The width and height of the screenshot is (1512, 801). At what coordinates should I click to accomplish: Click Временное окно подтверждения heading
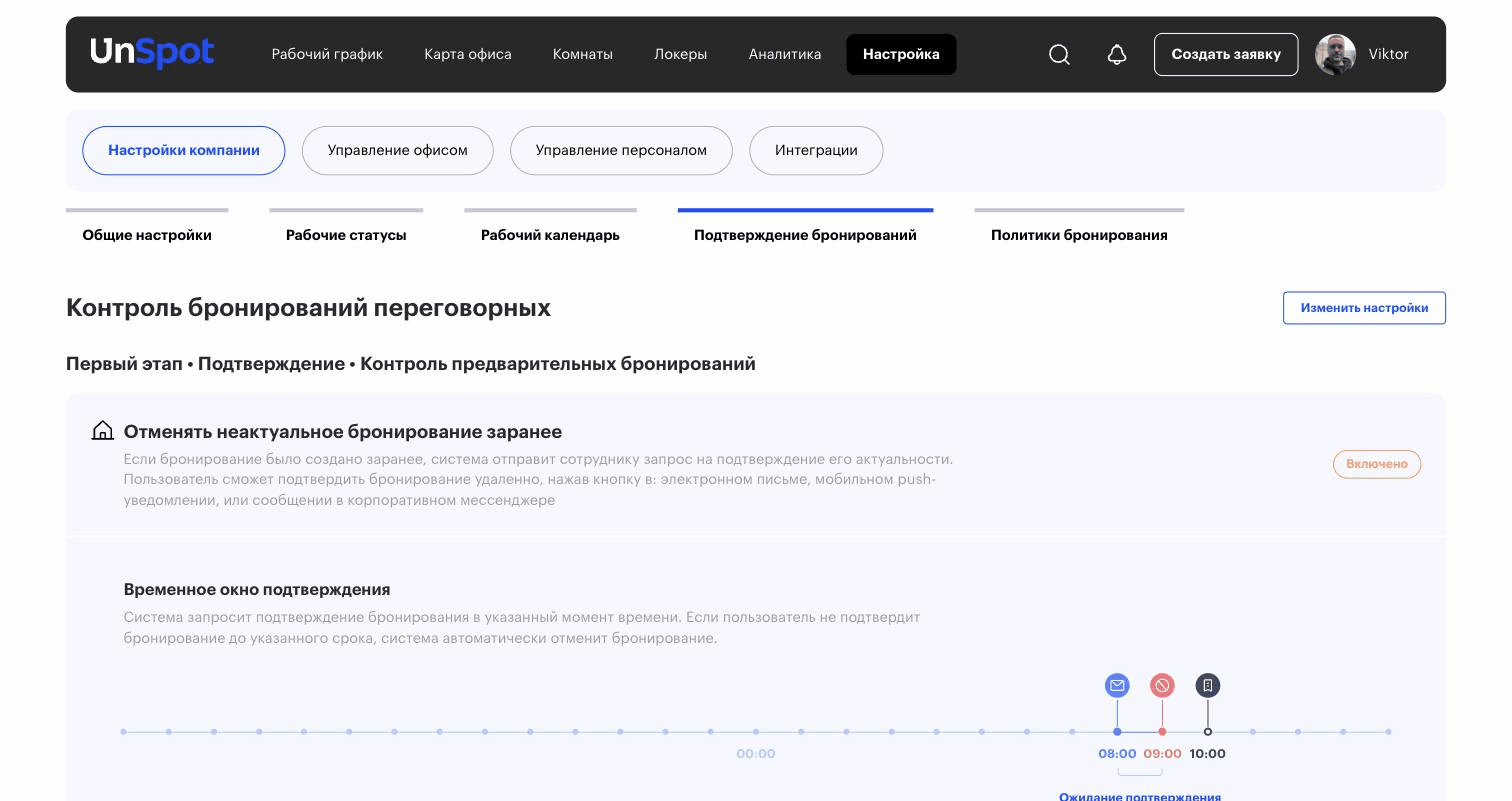[x=257, y=589]
